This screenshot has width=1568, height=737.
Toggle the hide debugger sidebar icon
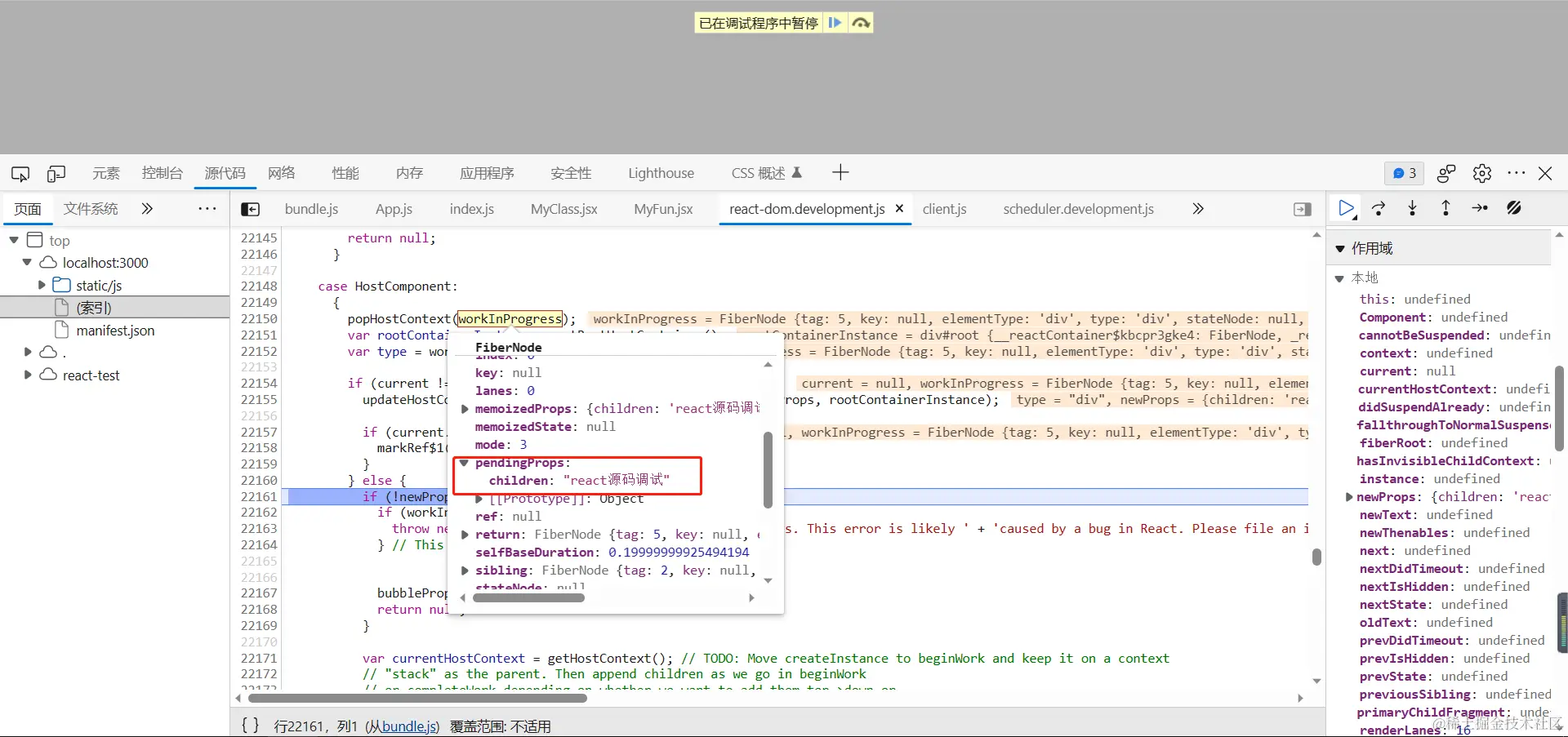coord(1303,210)
